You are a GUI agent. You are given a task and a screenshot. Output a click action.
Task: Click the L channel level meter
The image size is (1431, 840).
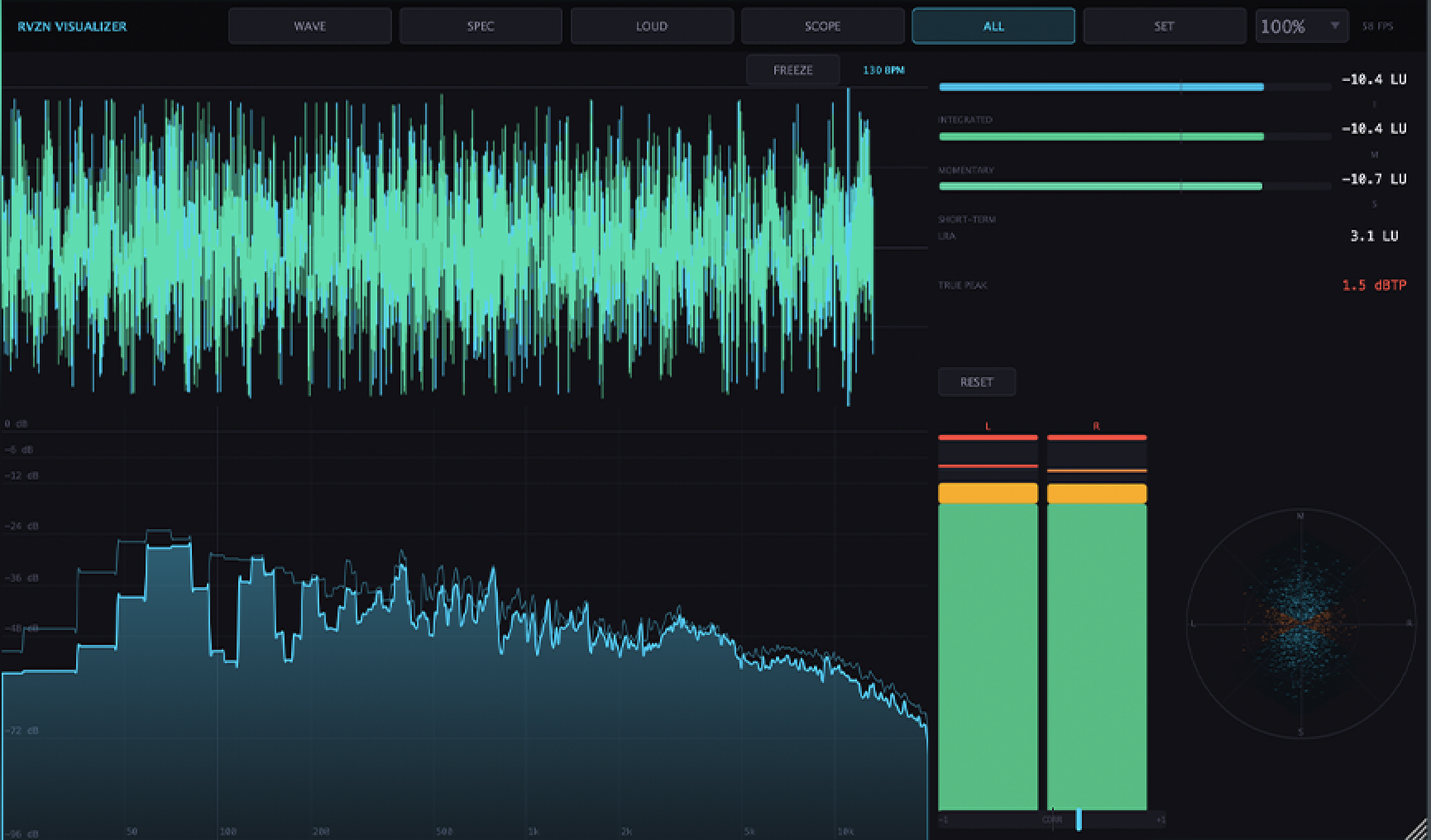[x=988, y=622]
